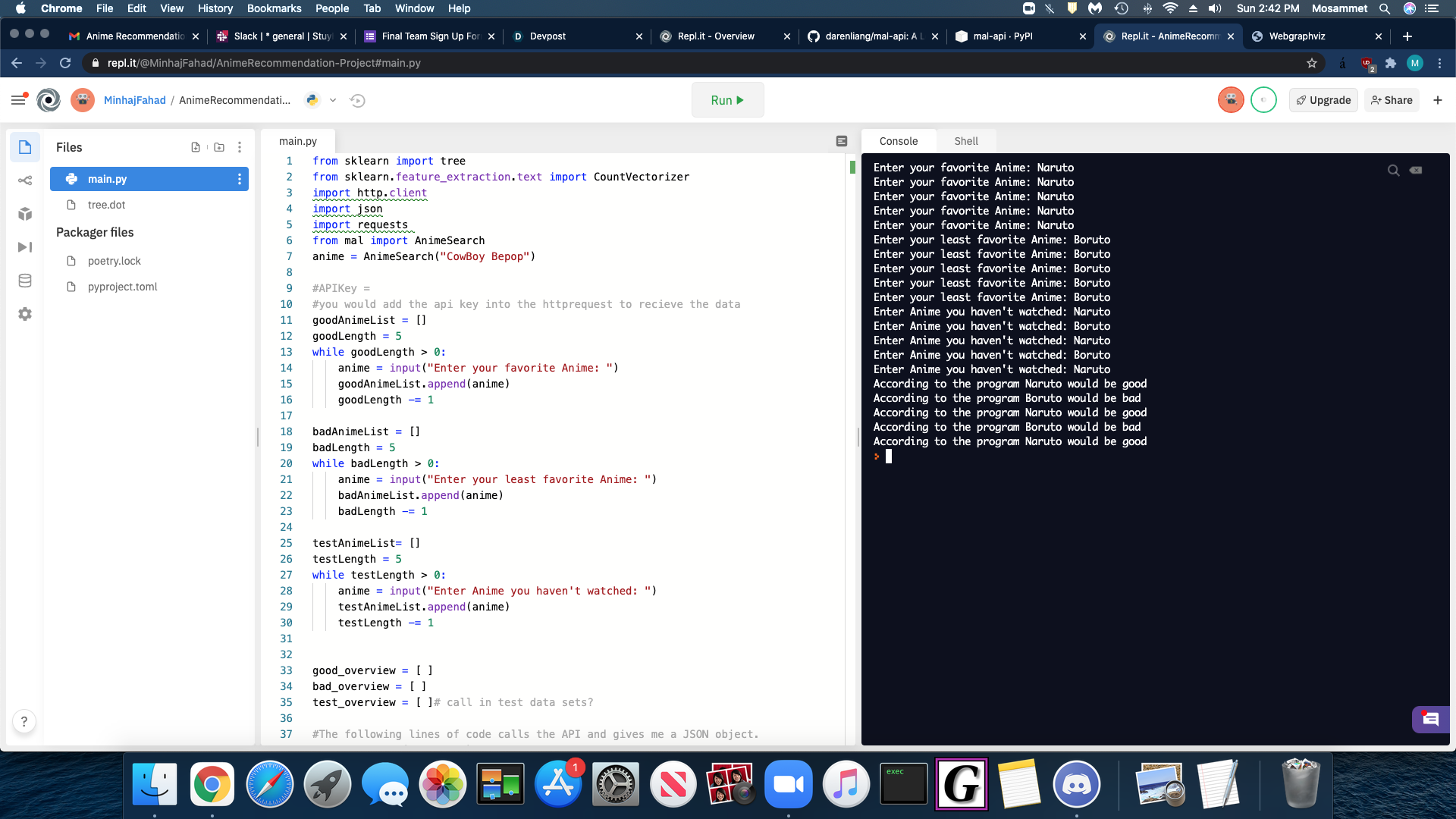Click the add new file icon
Viewport: 1456px width, 819px height.
[196, 147]
